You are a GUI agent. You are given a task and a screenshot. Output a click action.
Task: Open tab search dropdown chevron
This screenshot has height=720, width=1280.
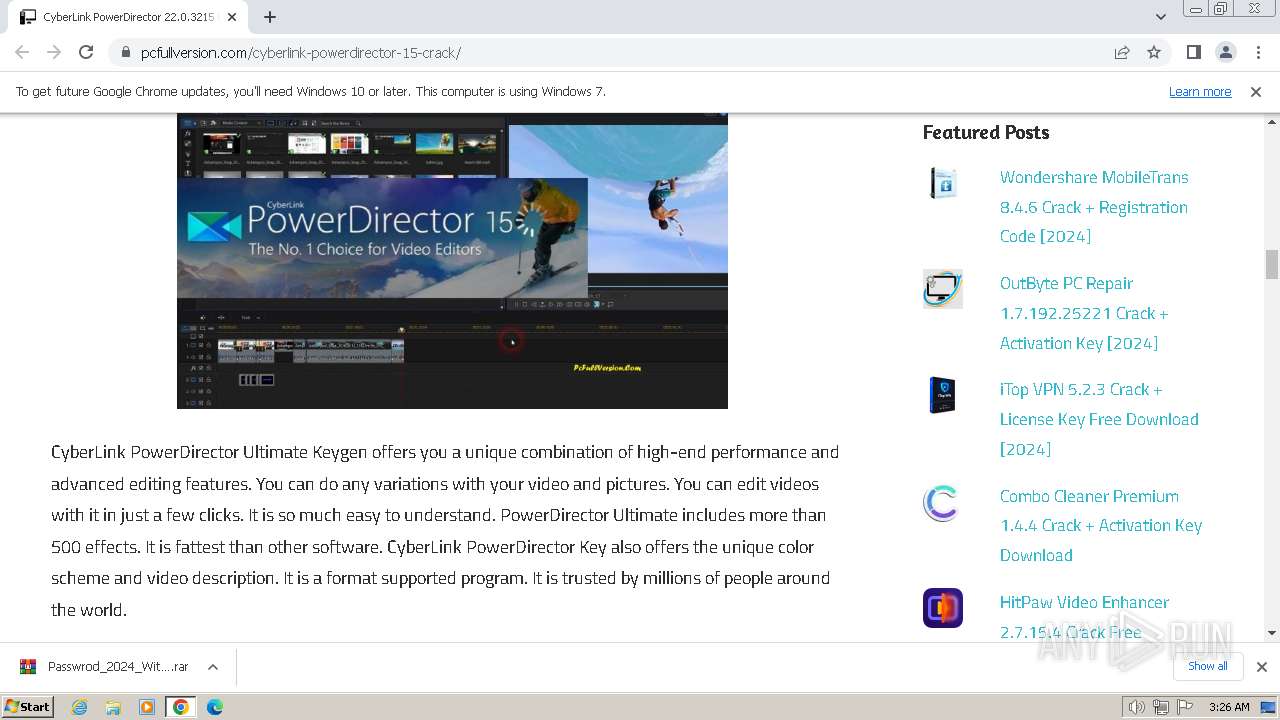tap(1161, 17)
